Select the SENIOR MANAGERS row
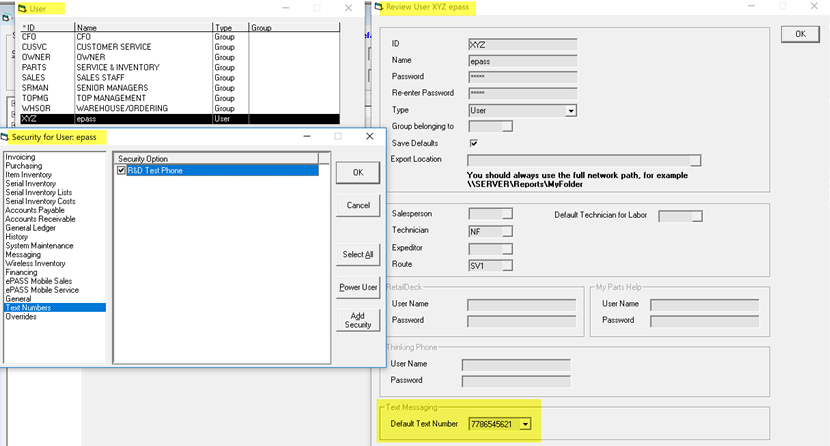The height and width of the screenshot is (446, 830). (x=179, y=88)
